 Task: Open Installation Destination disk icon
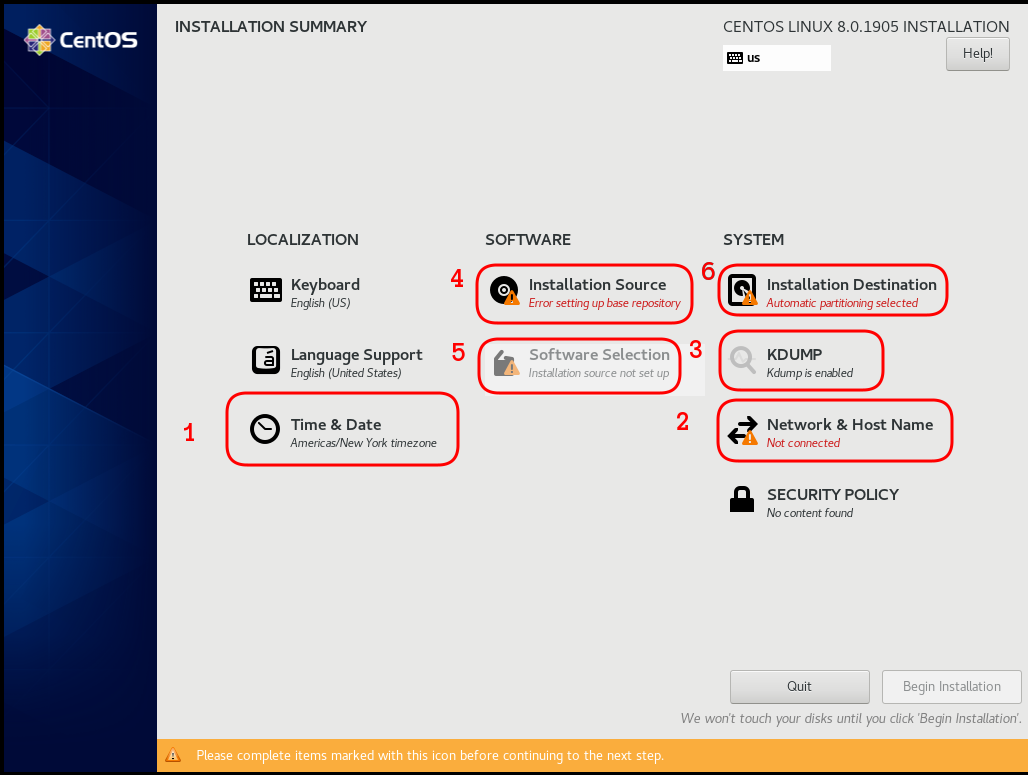[741, 290]
